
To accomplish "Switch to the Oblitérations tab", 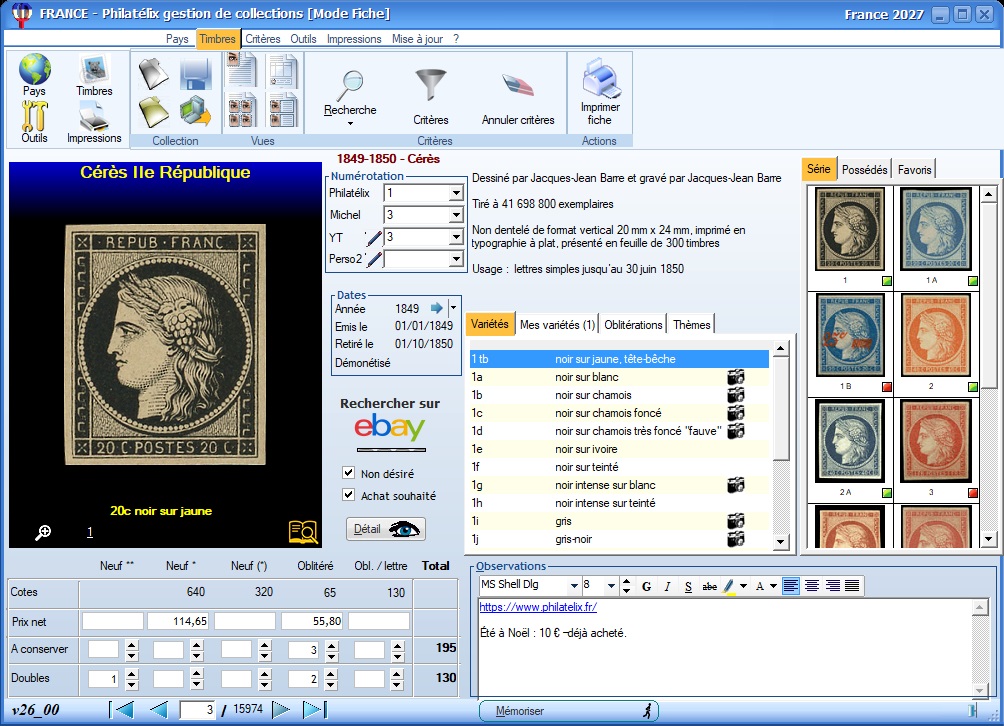I will click(x=633, y=325).
